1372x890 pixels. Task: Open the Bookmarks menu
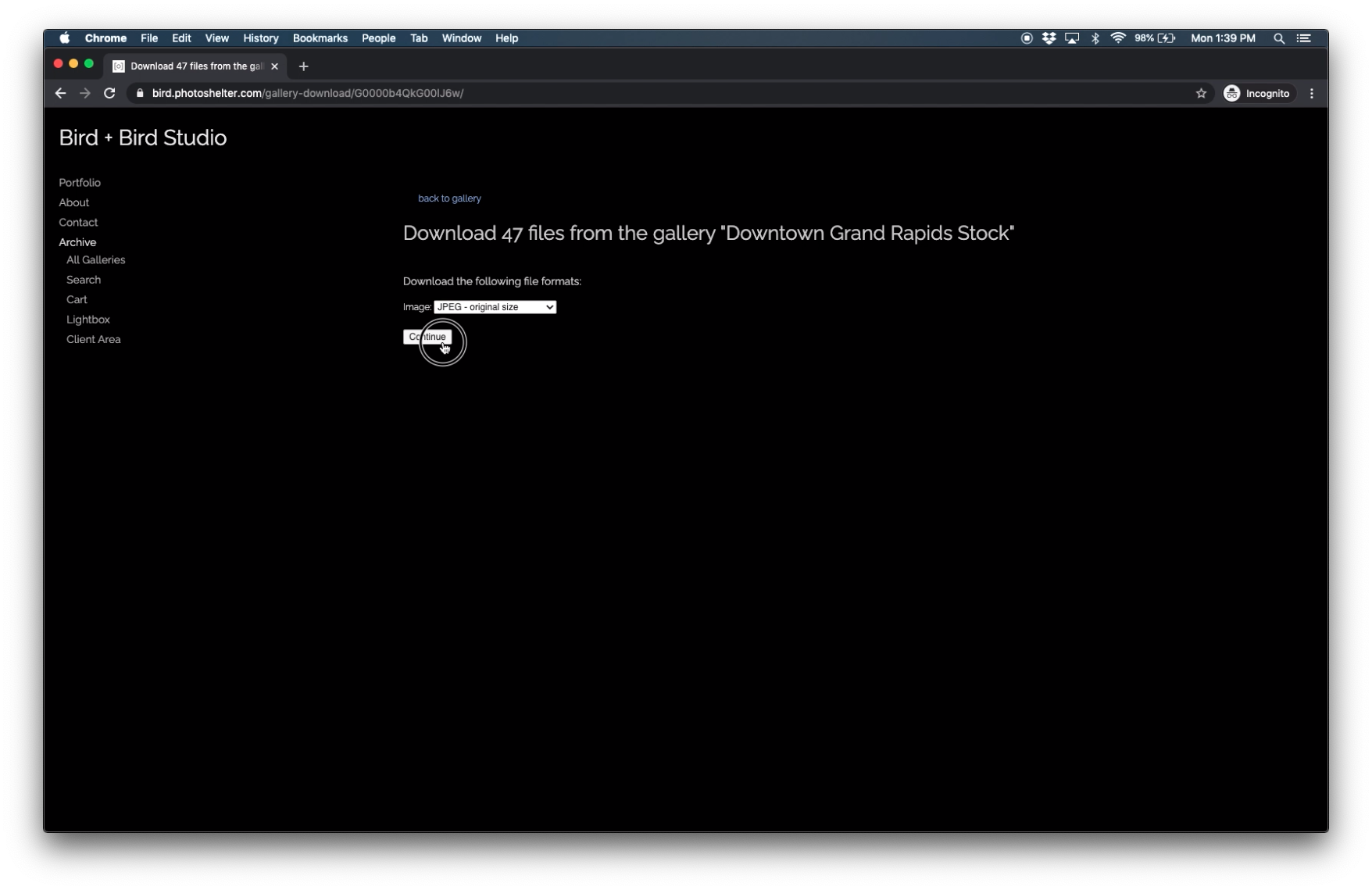[320, 38]
